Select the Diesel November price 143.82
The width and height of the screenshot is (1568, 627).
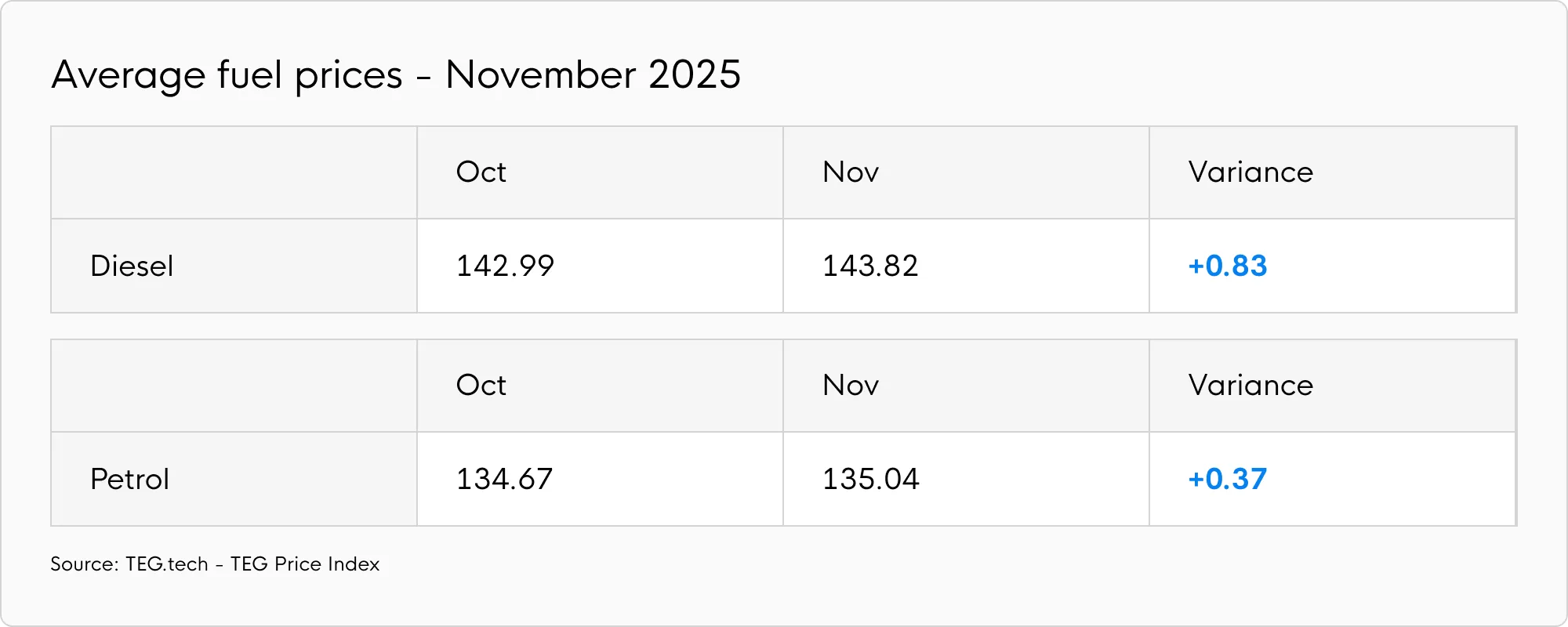pyautogui.click(x=870, y=266)
